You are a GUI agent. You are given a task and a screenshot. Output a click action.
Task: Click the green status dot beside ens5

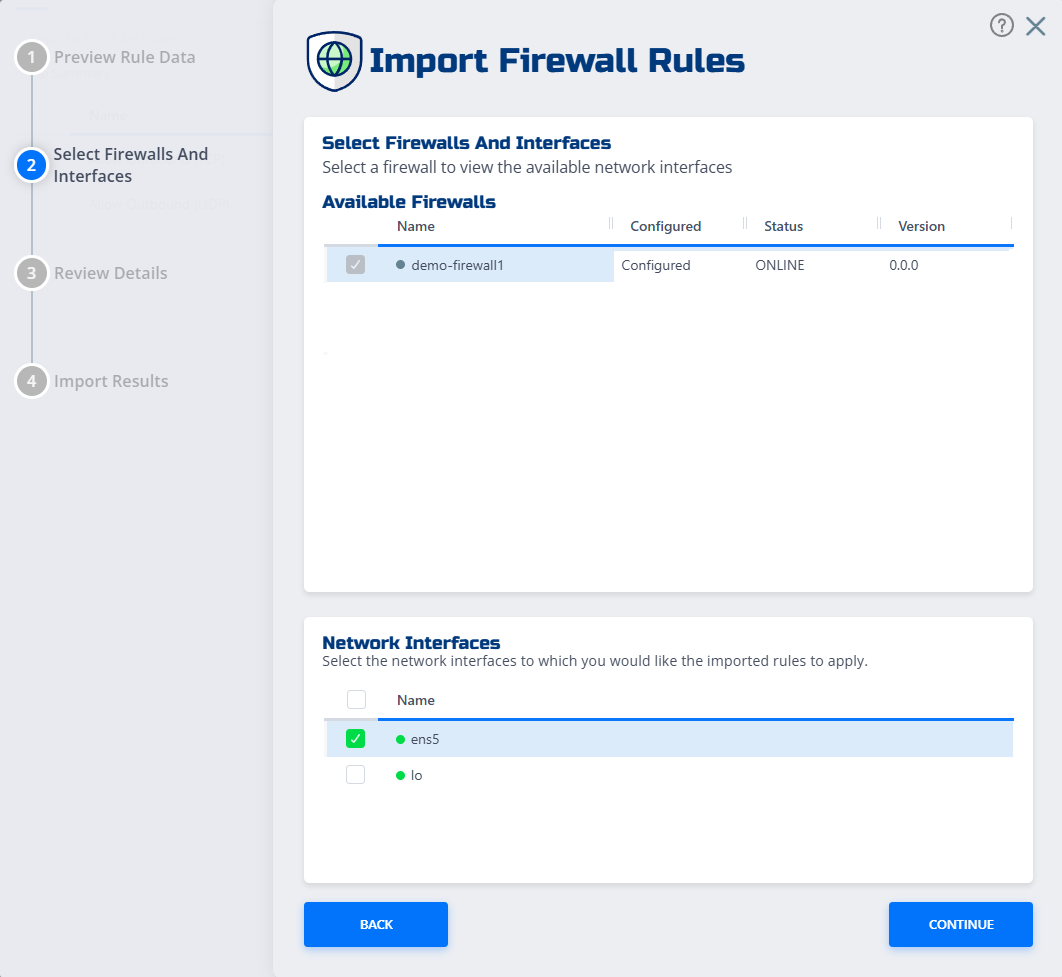coord(401,739)
